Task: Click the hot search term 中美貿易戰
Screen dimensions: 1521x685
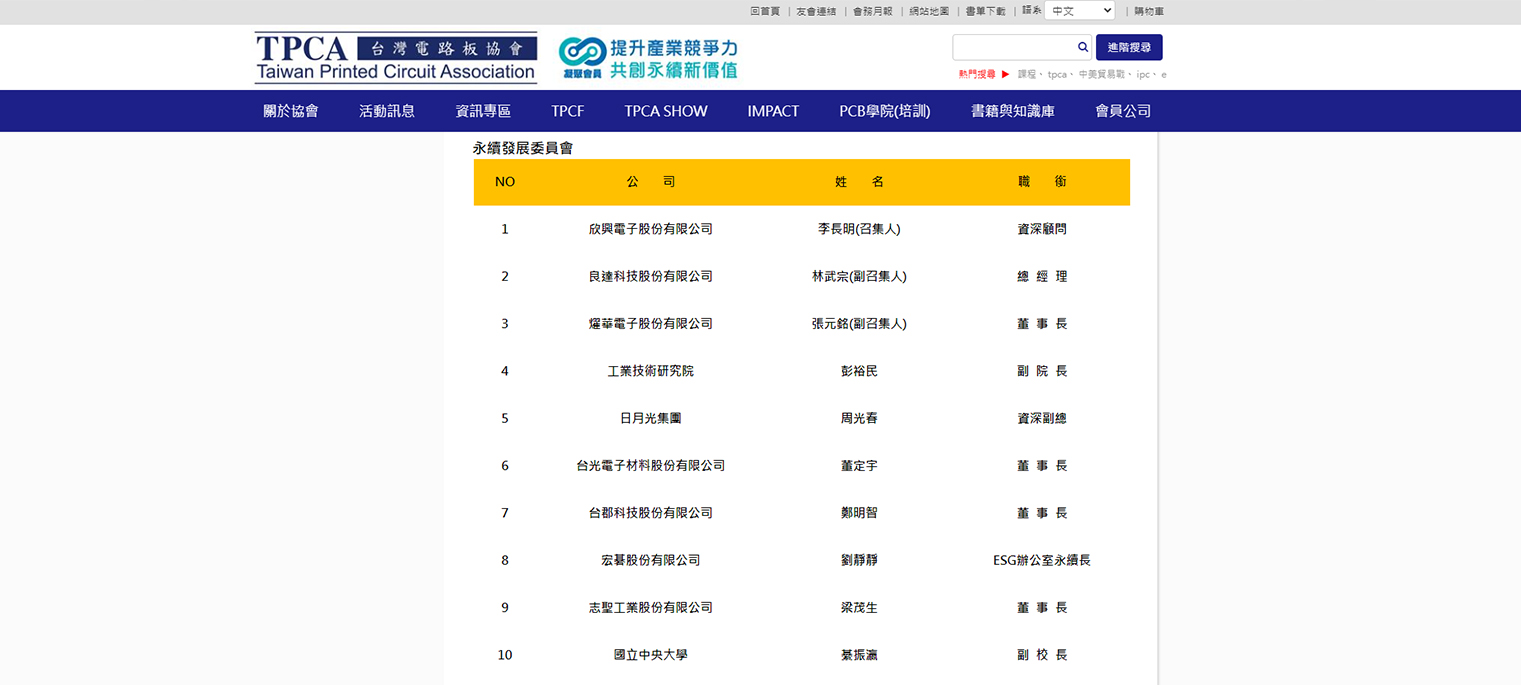Action: pyautogui.click(x=1102, y=74)
